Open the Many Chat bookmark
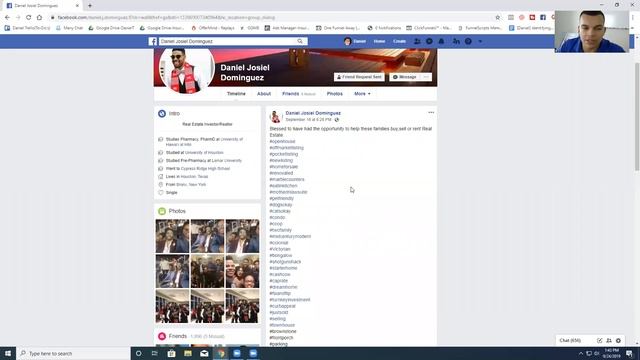 (69, 28)
